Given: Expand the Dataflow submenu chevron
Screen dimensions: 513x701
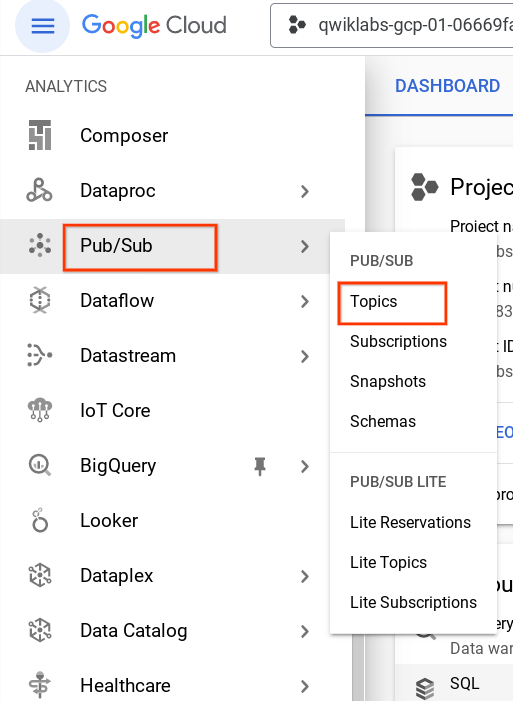Looking at the screenshot, I should 305,301.
